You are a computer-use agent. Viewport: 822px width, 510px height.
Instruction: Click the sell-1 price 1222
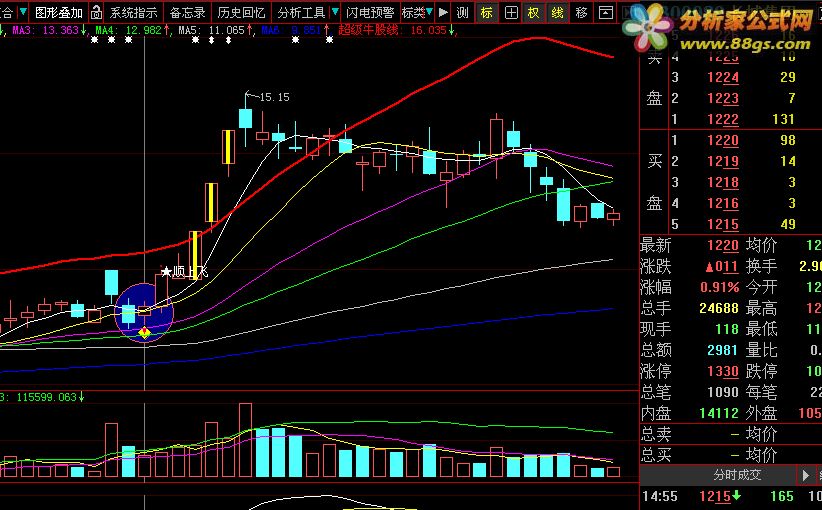723,120
